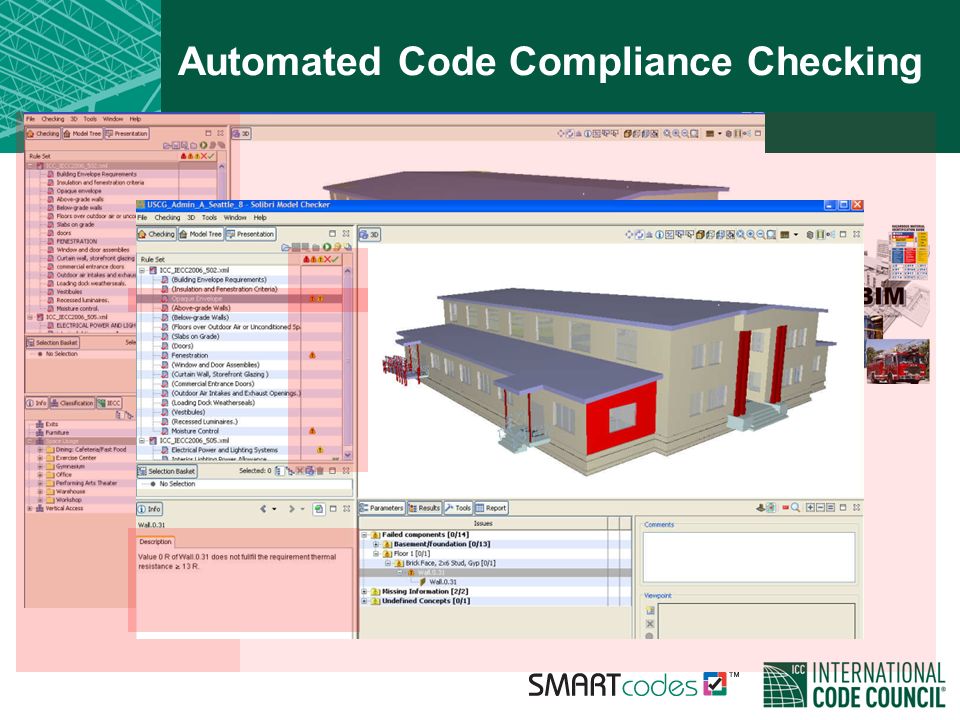Click the green checkmark accepted column icon in Rule Set header
The image size is (960, 720).
(335, 260)
